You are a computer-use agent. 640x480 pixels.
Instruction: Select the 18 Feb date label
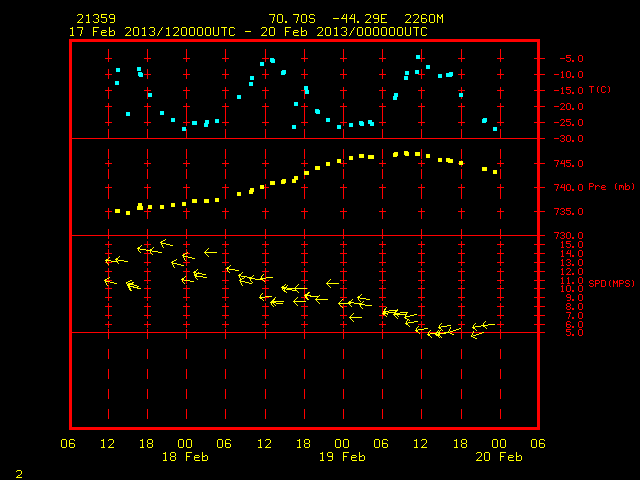click(x=185, y=457)
